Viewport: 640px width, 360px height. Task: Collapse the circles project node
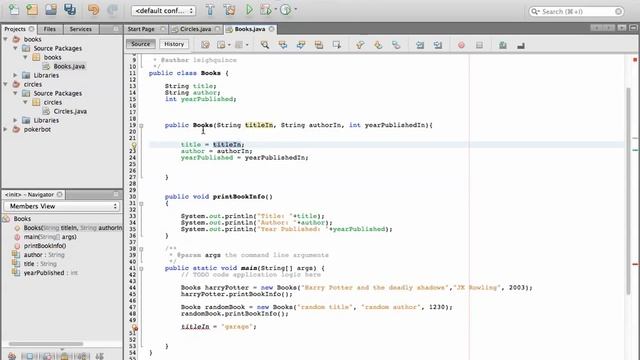(6, 84)
